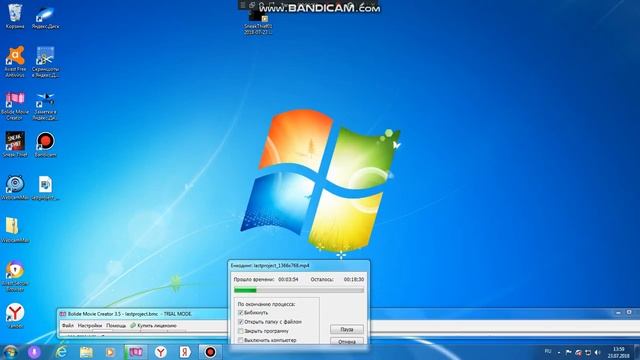
Task: Select the SneakThief video file at the top of the desktop
Action: point(258,22)
